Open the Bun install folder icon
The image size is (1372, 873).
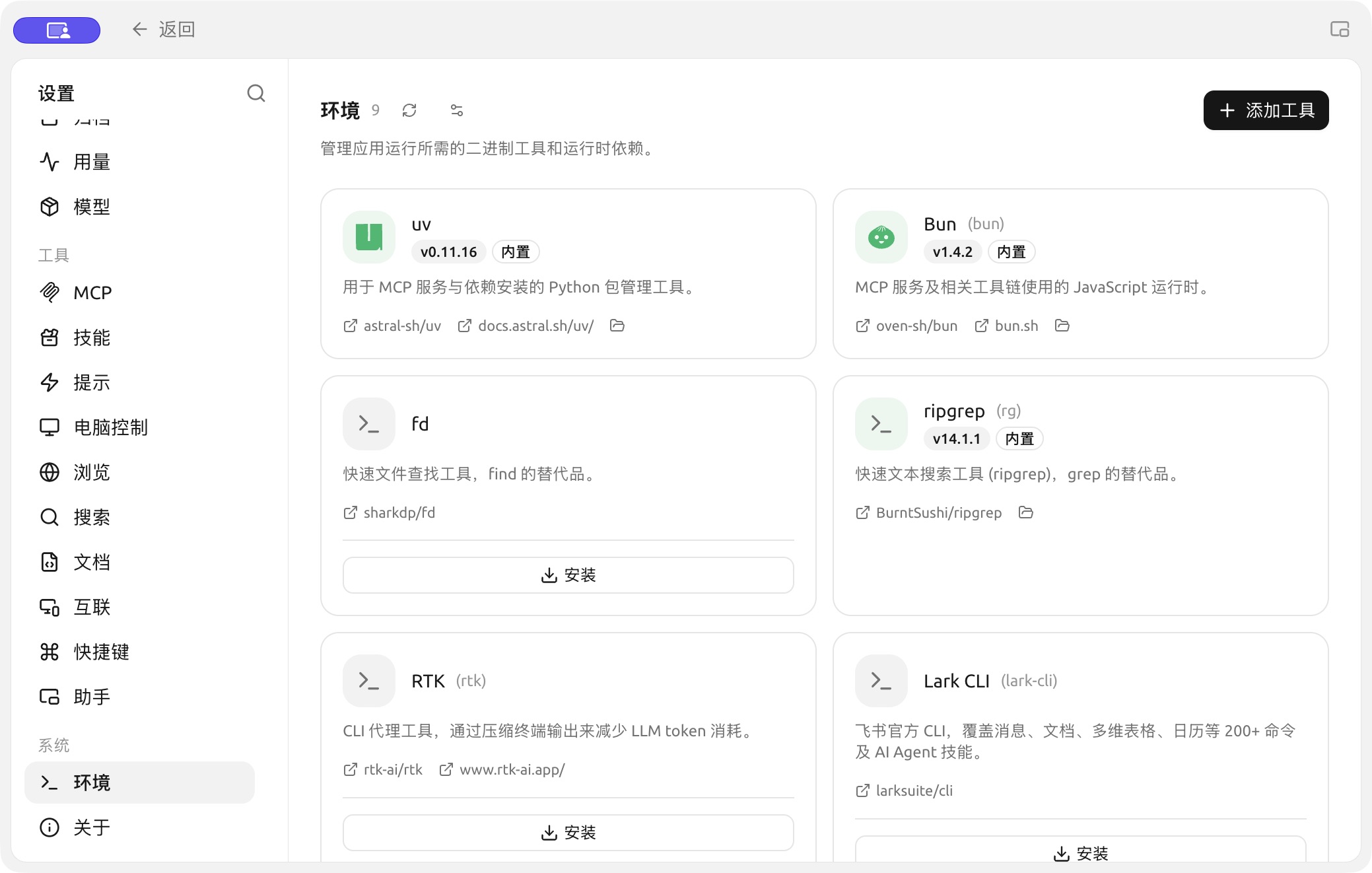(x=1062, y=326)
